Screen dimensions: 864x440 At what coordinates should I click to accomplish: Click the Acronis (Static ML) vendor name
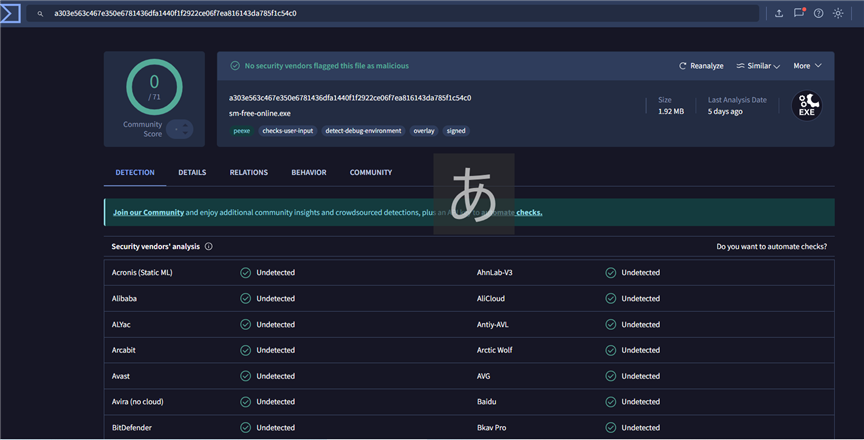pos(142,272)
